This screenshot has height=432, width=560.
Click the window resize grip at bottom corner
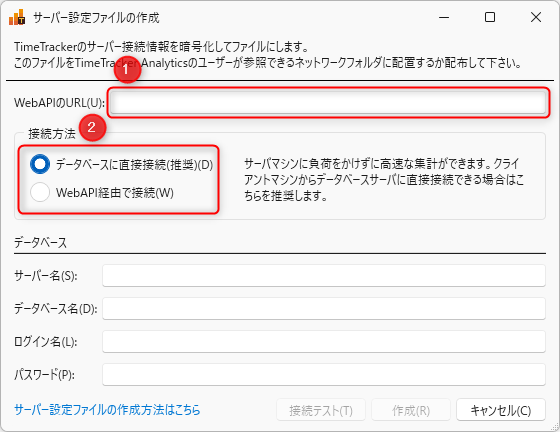554,426
